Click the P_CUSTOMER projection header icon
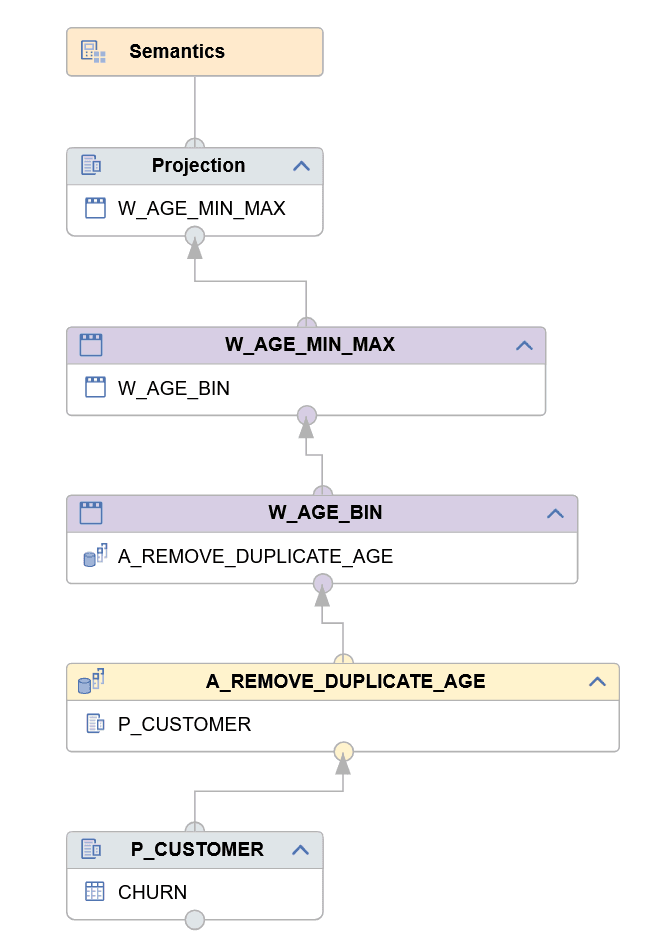 91,849
